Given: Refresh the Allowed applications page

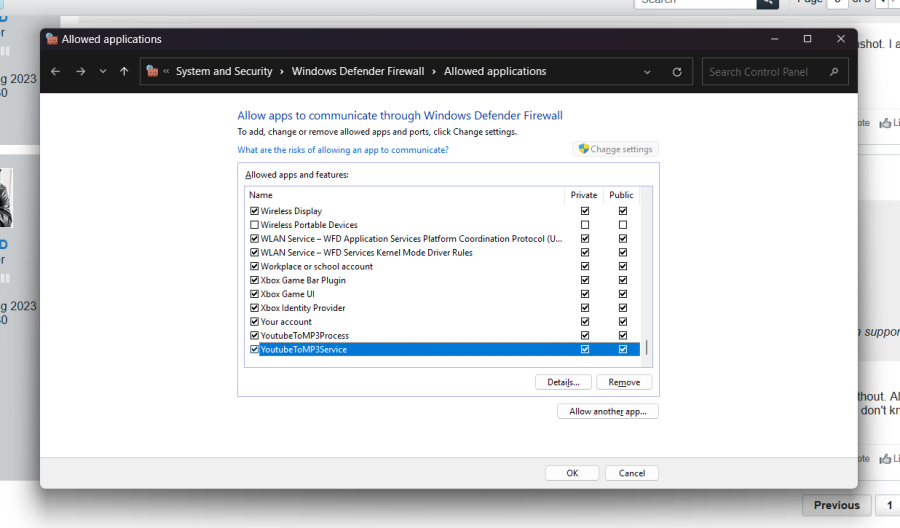Looking at the screenshot, I should pos(677,72).
